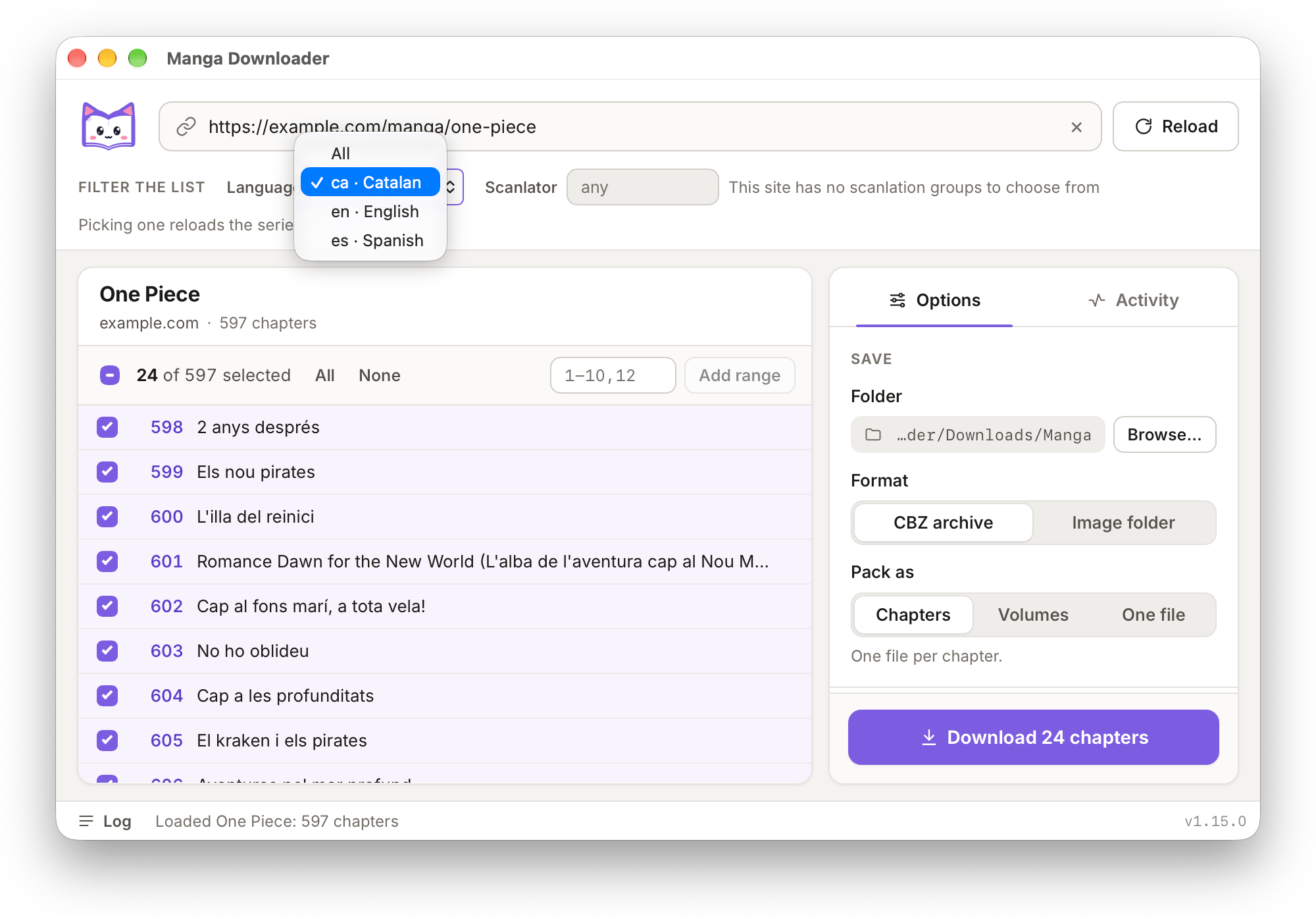Uncheck chapter 599 Els nou pirates
Viewport: 1316px width, 915px height.
point(107,472)
